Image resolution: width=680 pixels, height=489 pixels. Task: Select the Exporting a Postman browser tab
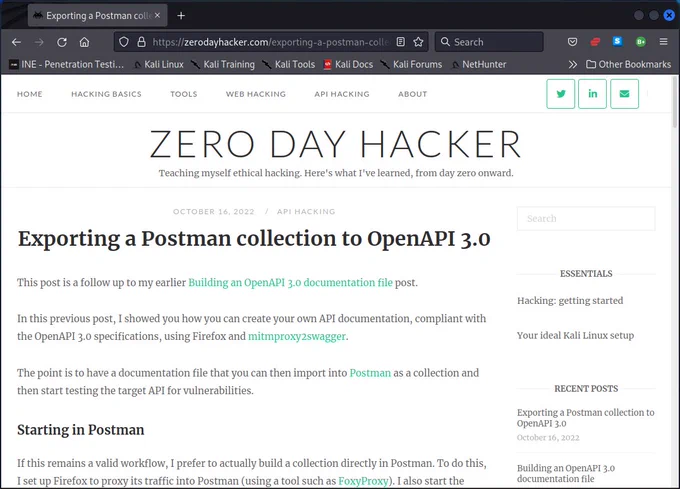click(98, 16)
